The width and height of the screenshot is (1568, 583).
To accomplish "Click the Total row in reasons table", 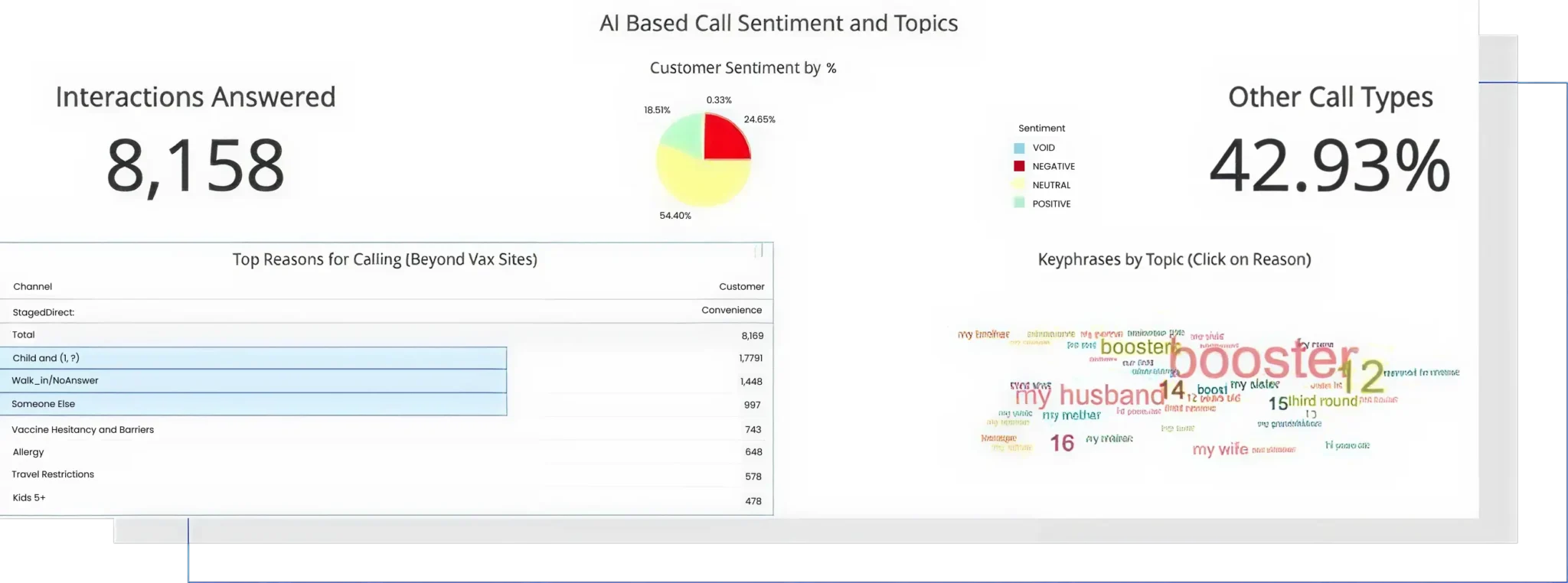I will point(387,335).
